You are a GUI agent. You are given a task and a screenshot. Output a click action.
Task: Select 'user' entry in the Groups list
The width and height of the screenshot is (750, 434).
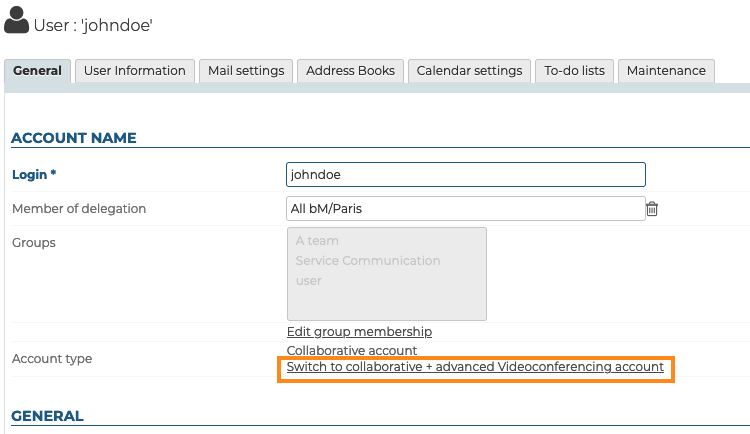pyautogui.click(x=308, y=281)
